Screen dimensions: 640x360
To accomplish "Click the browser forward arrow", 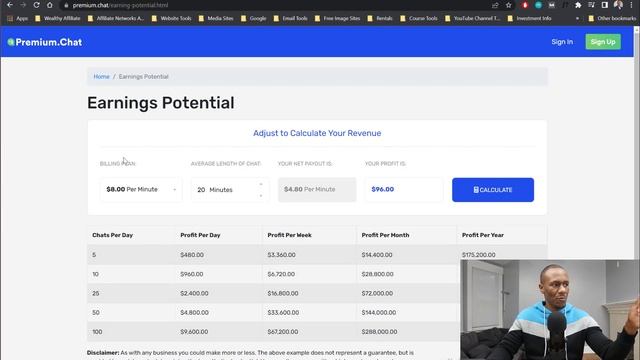I will 23,5.
